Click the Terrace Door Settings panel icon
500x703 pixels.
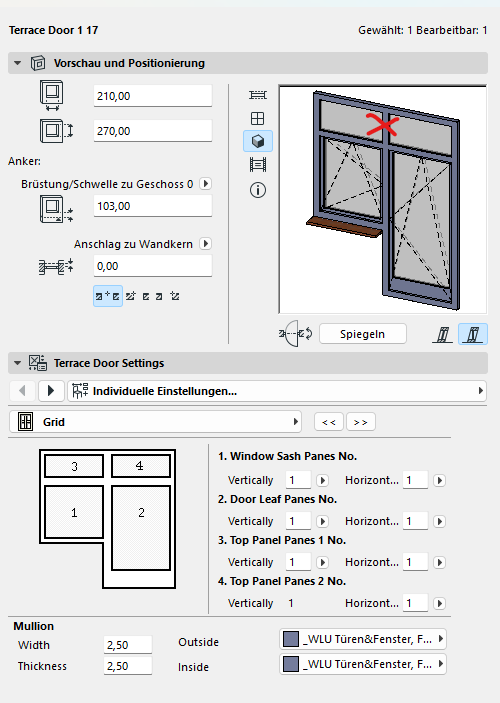[38, 363]
